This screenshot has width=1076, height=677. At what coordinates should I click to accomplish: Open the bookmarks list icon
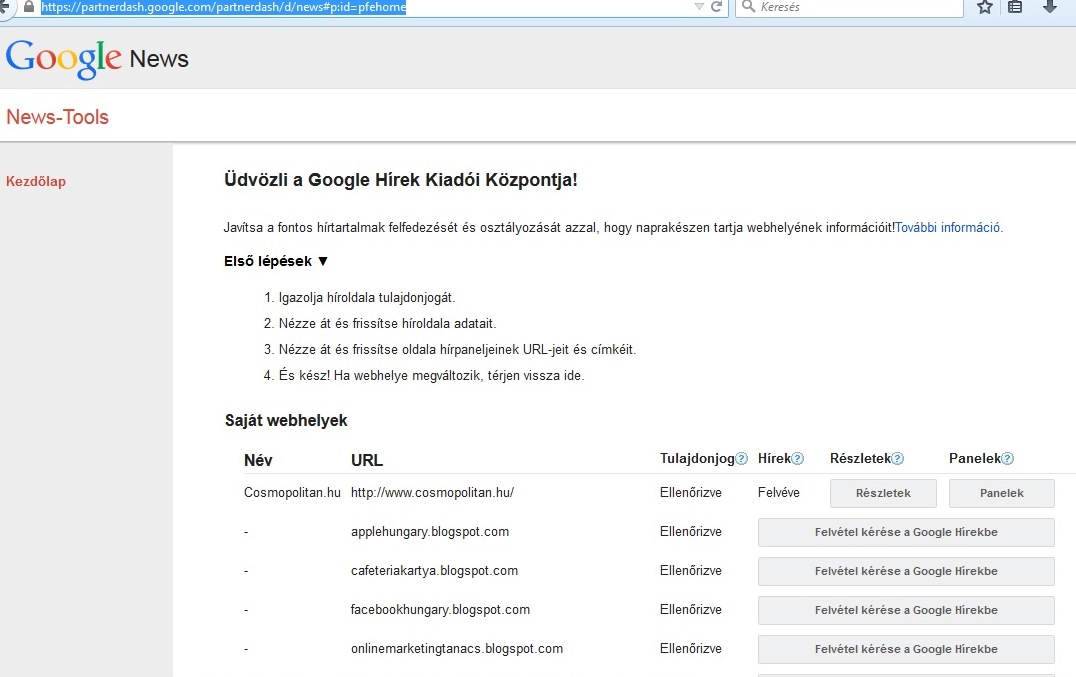click(x=1015, y=7)
